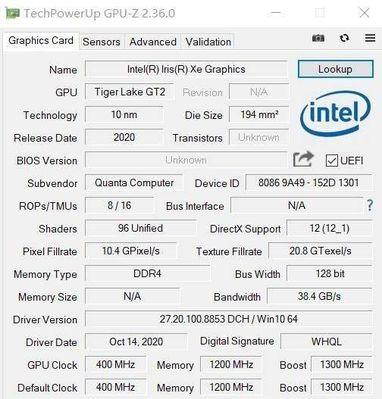
Task: Open the Advanced tab
Action: [x=153, y=42]
